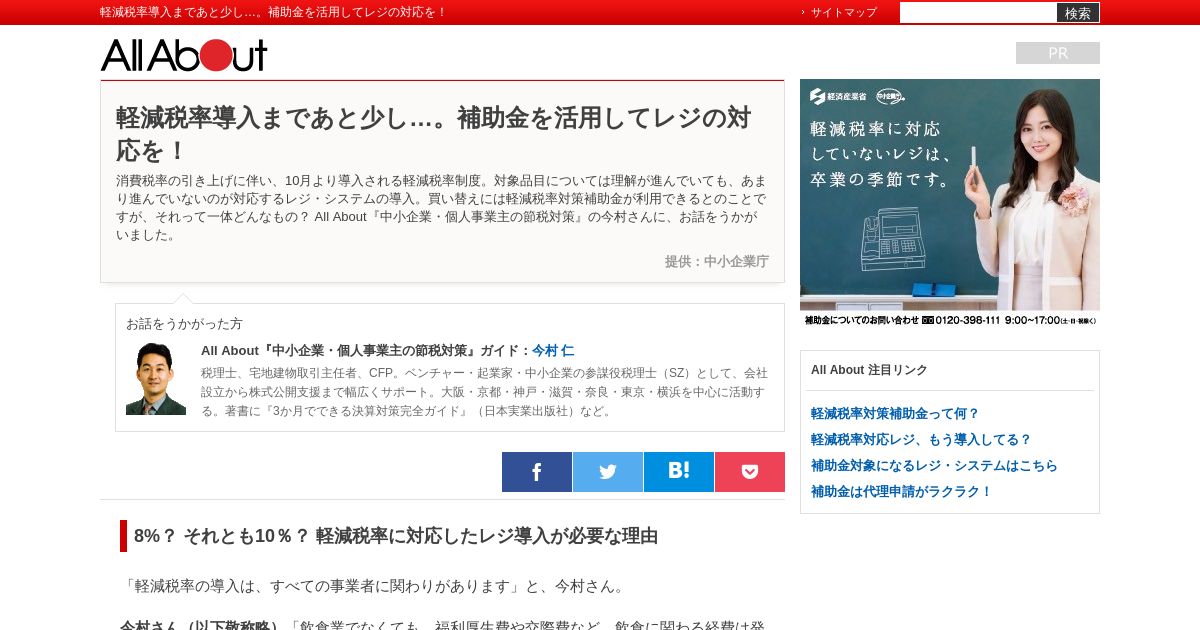
Task: Save the article to Pocket
Action: click(x=750, y=472)
